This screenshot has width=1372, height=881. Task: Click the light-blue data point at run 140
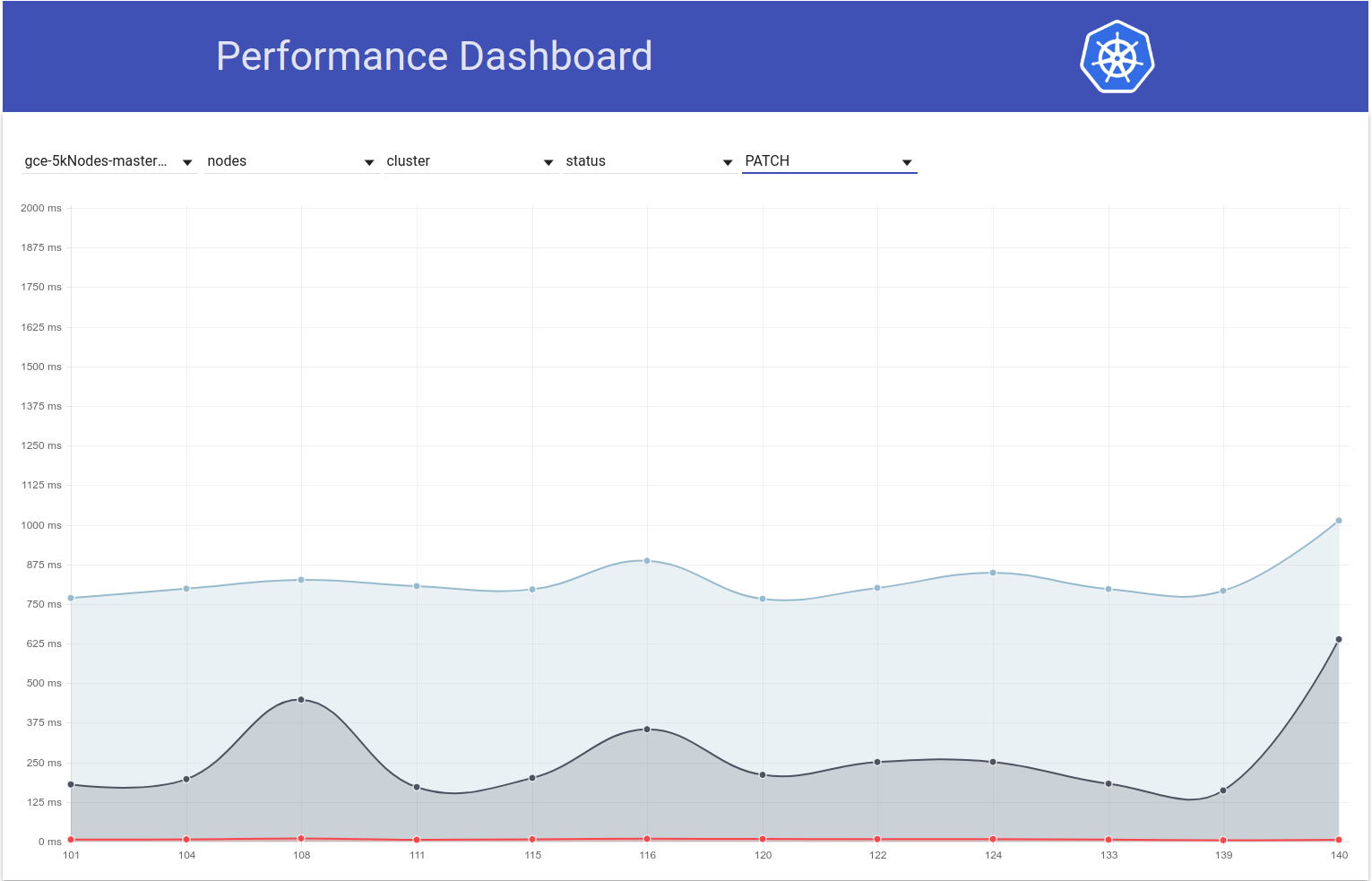coord(1339,521)
